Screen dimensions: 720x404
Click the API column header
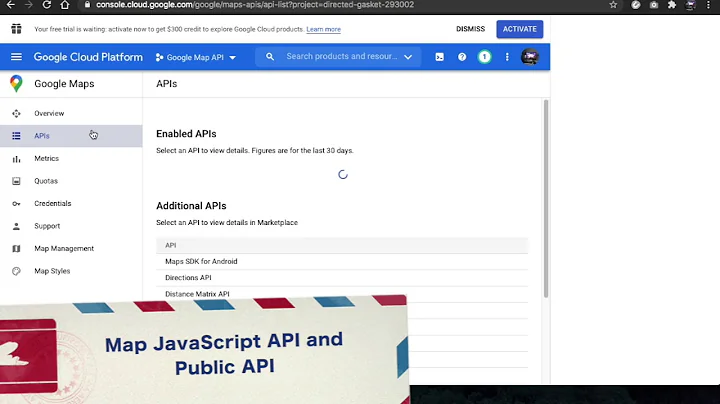(170, 245)
